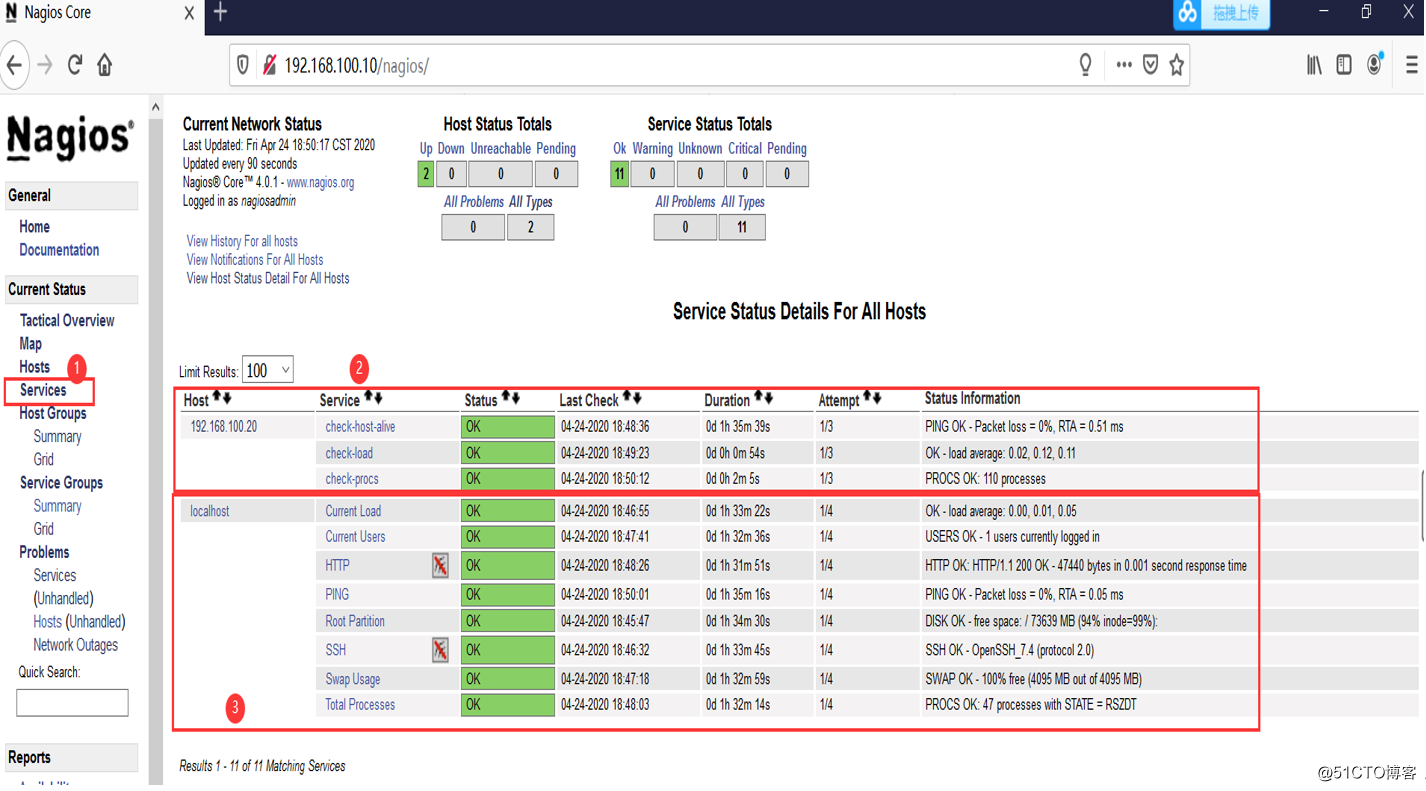1426x791 pixels.
Task: Open Grid under Service Groups
Action: pos(44,529)
